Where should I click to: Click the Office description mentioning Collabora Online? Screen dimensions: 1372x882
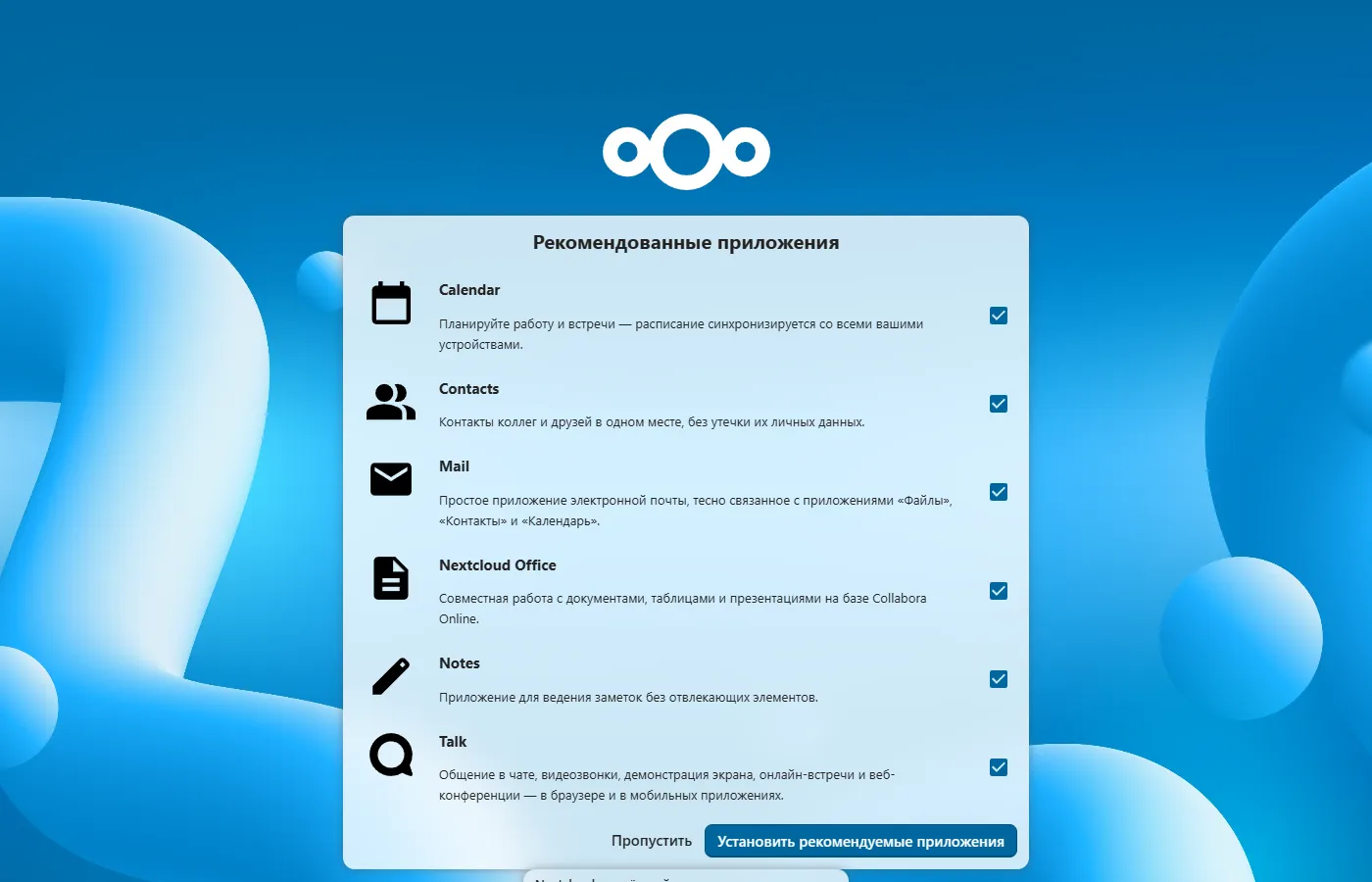(x=682, y=609)
